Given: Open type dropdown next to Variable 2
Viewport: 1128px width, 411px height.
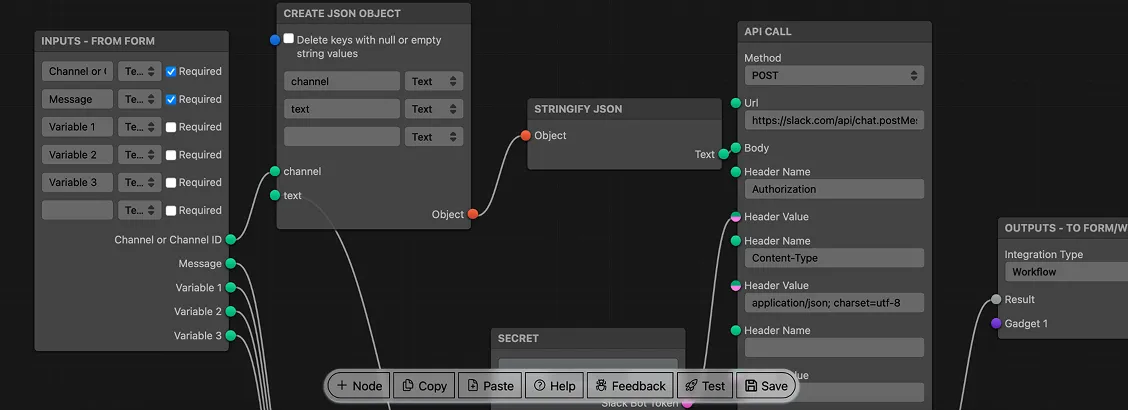Looking at the screenshot, I should click(140, 155).
